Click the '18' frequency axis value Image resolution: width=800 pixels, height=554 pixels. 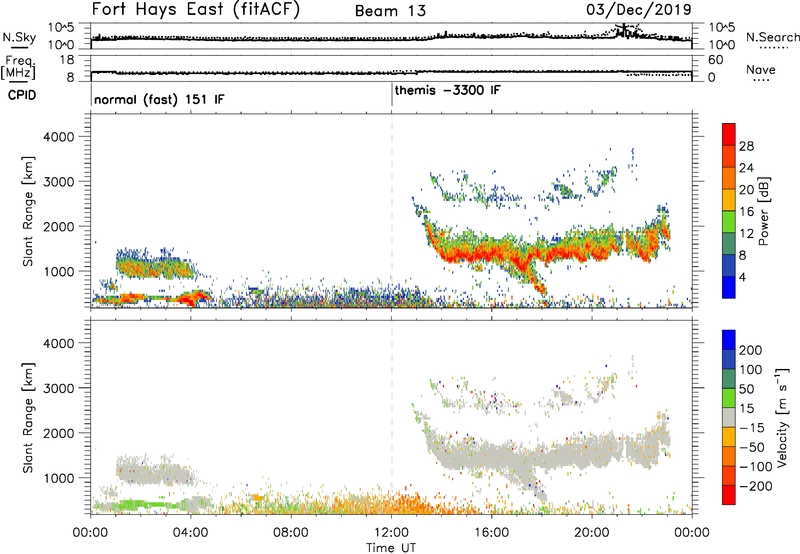pos(67,60)
